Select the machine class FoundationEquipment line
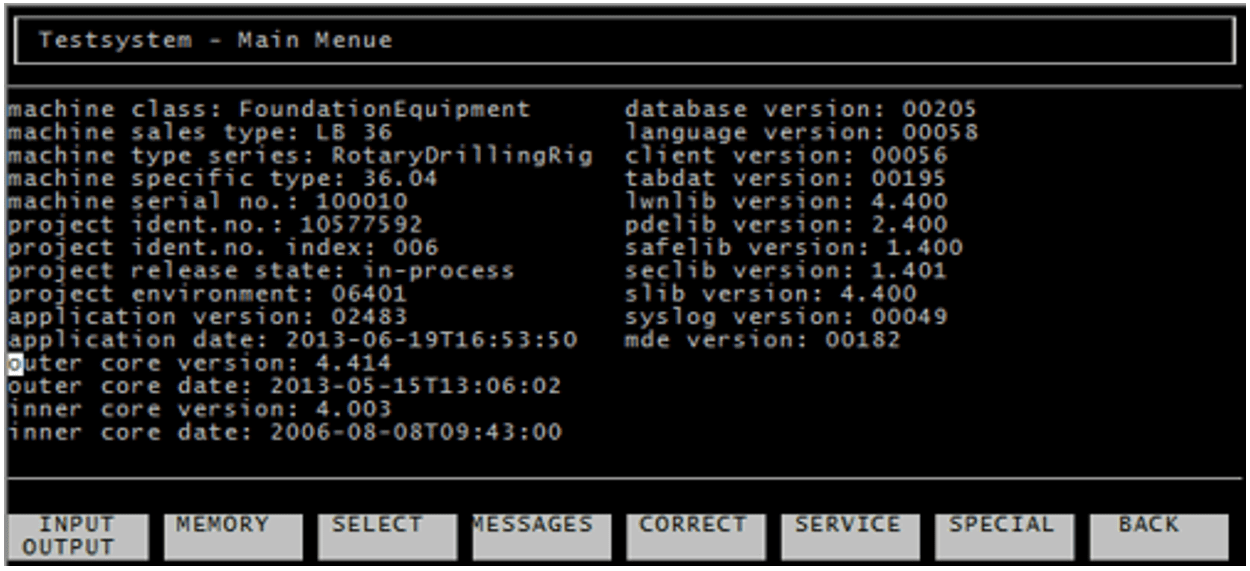The width and height of the screenshot is (1250, 571). [269, 109]
